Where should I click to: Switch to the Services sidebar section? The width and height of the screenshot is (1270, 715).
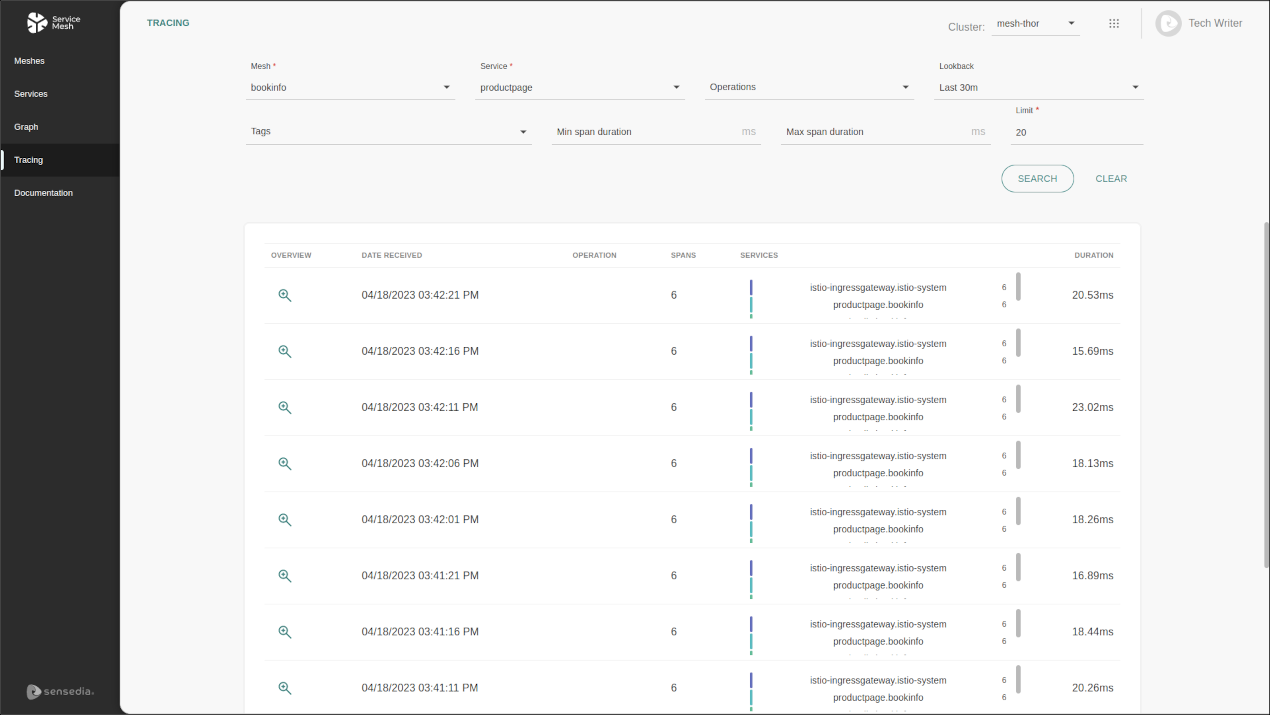click(30, 93)
